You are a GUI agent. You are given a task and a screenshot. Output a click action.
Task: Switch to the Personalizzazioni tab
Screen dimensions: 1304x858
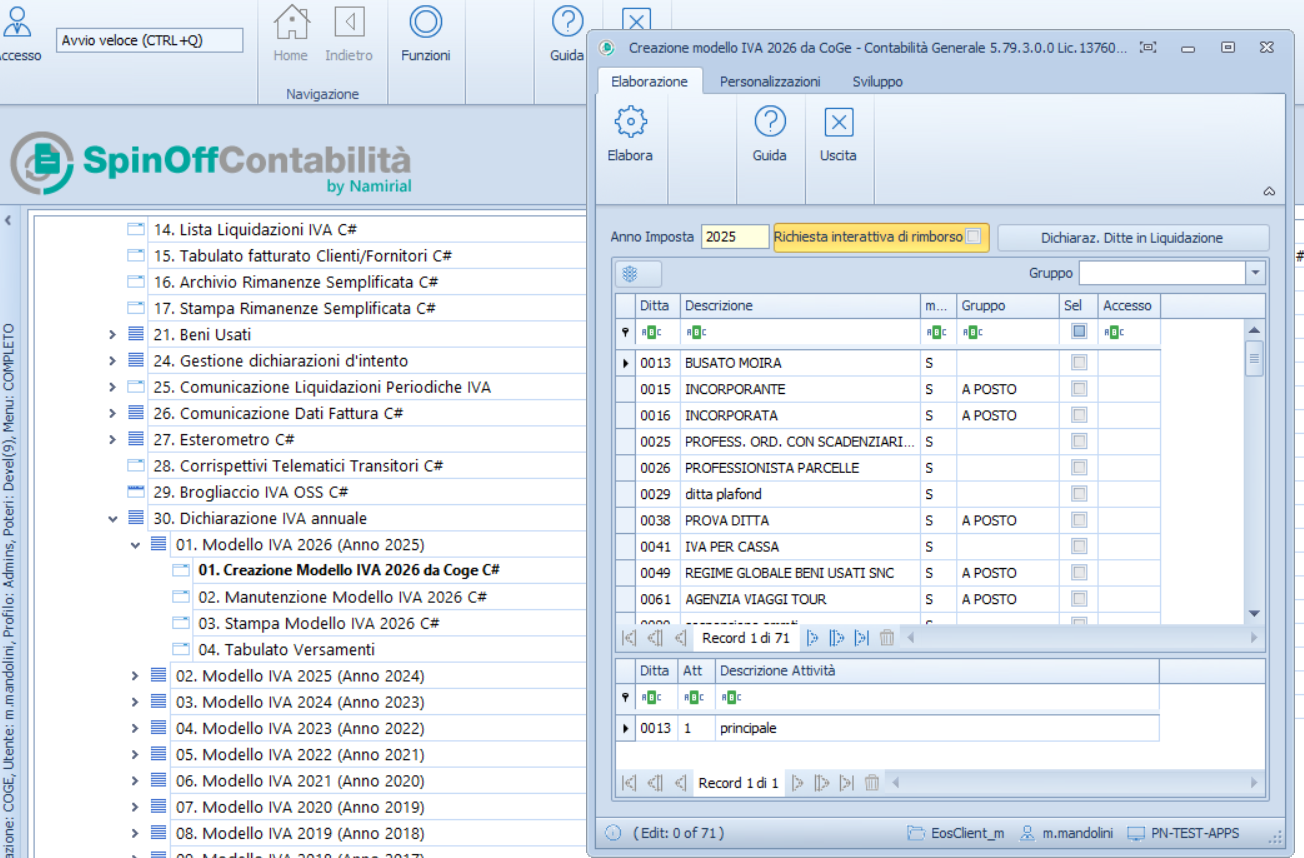tap(769, 82)
